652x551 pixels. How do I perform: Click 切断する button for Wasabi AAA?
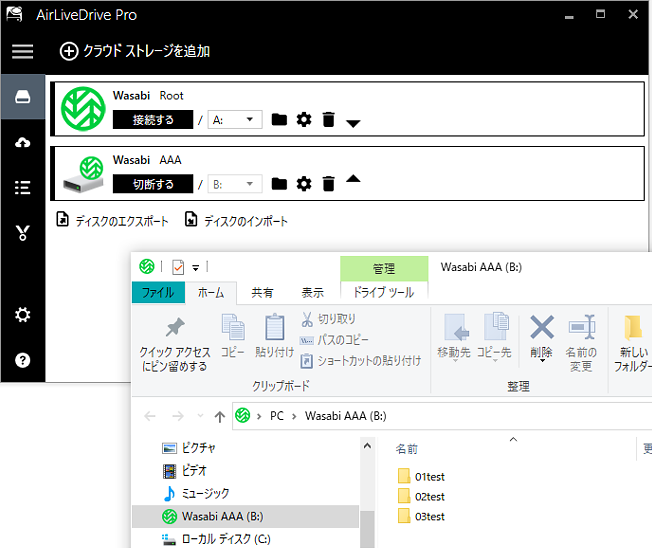[153, 184]
